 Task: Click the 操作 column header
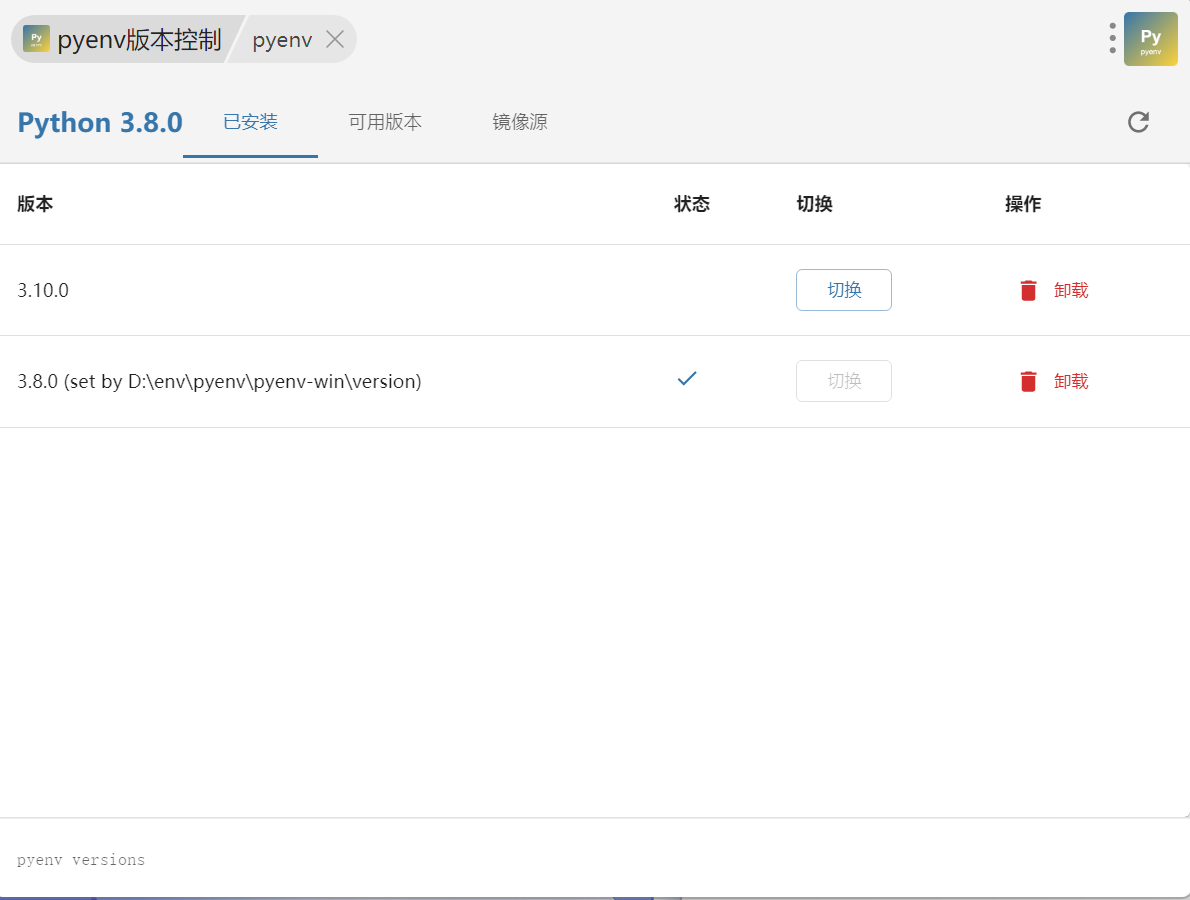[x=1023, y=204]
